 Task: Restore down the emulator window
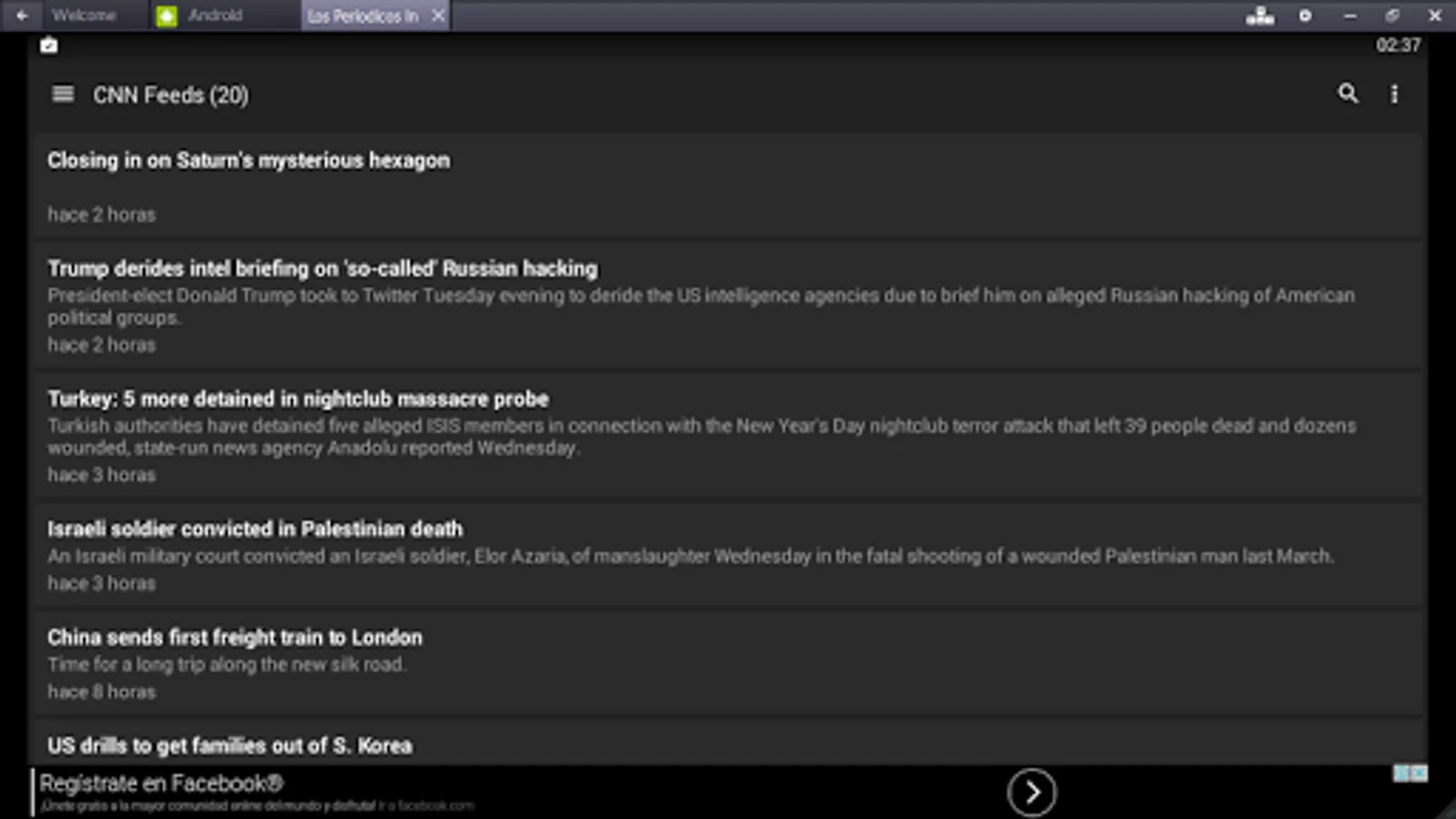point(1392,15)
